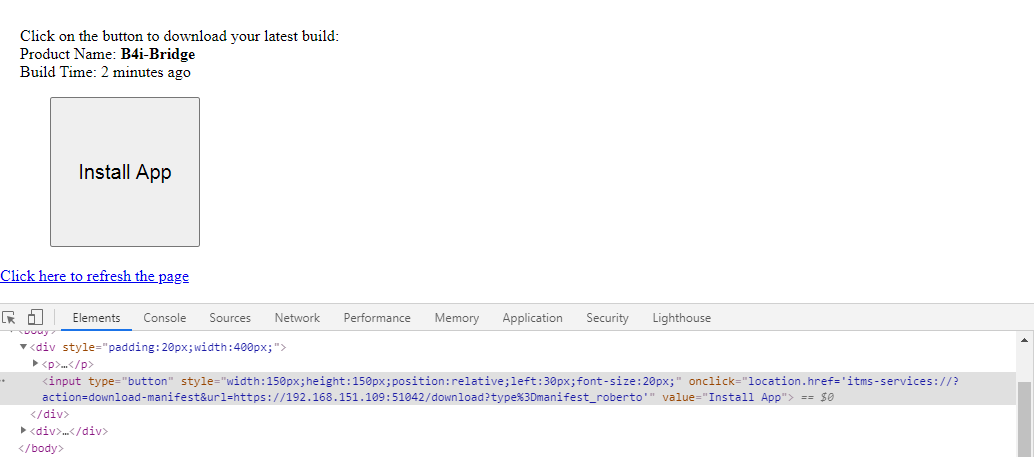
Task: Open the Sources tab
Action: (230, 318)
